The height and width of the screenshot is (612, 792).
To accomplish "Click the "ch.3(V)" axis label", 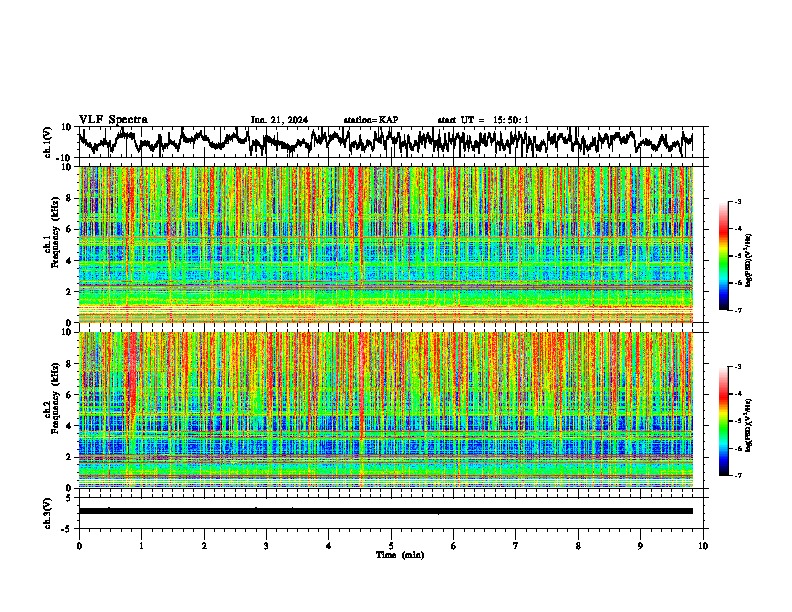I will point(48,513).
